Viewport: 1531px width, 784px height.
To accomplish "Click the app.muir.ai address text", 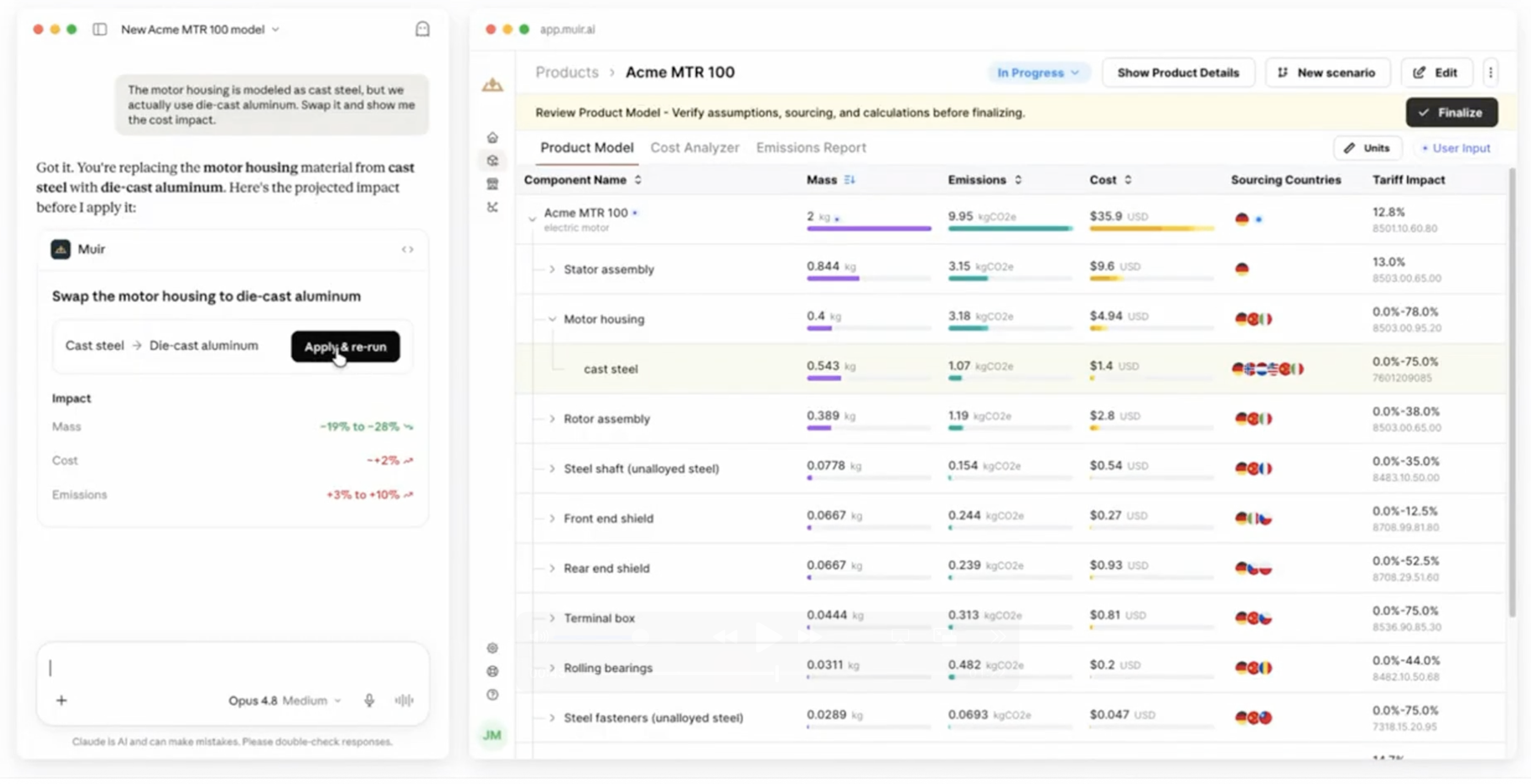I will coord(567,29).
